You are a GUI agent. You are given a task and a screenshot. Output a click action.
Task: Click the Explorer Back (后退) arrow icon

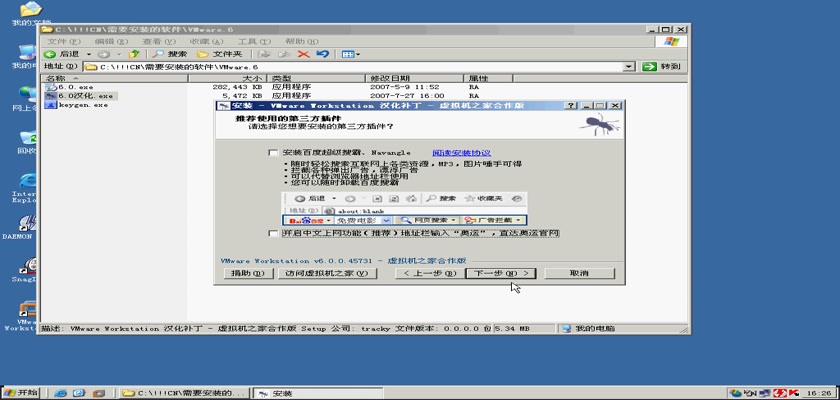click(50, 54)
